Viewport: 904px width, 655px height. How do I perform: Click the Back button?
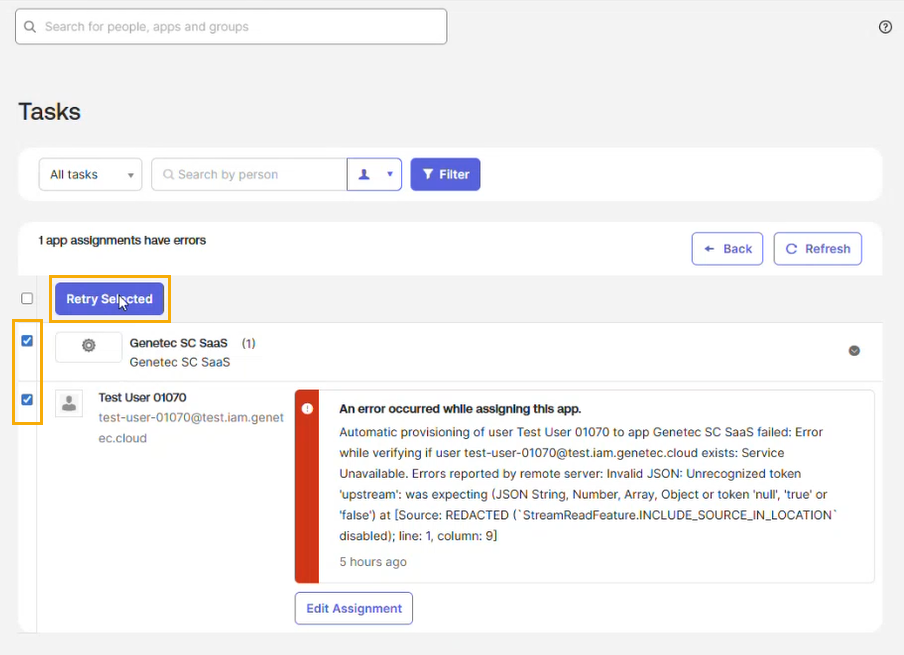(x=727, y=249)
